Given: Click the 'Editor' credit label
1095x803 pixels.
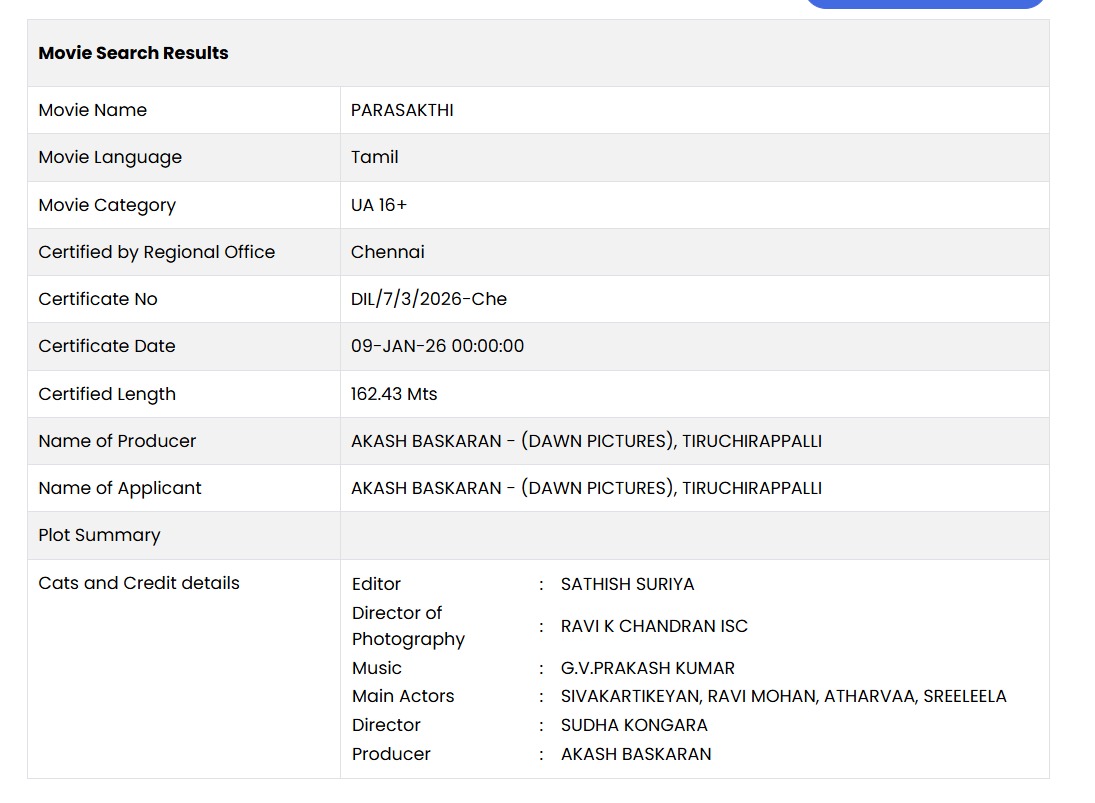Looking at the screenshot, I should click(x=376, y=584).
